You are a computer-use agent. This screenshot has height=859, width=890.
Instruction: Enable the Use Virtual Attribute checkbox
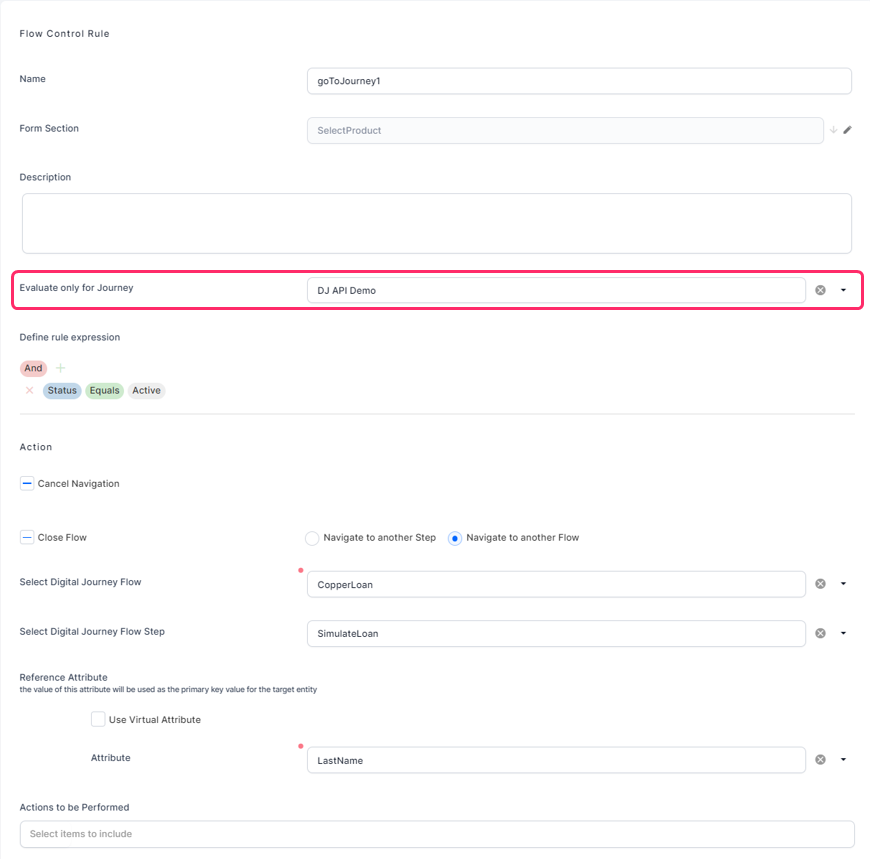click(x=98, y=719)
